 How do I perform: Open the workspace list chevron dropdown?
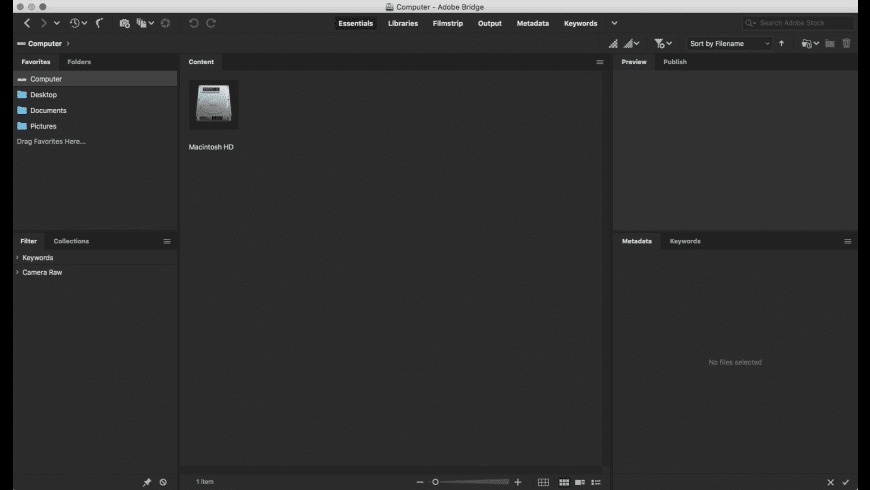[x=614, y=23]
